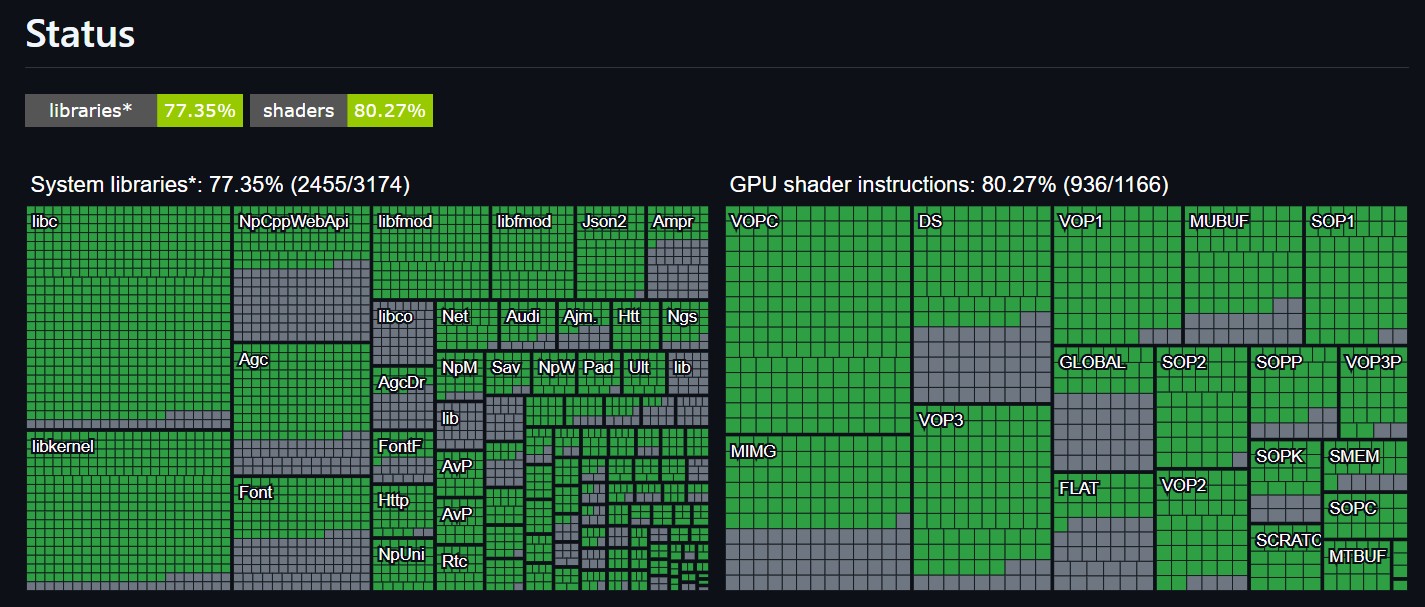
Task: Select the Net library block
Action: tap(466, 325)
